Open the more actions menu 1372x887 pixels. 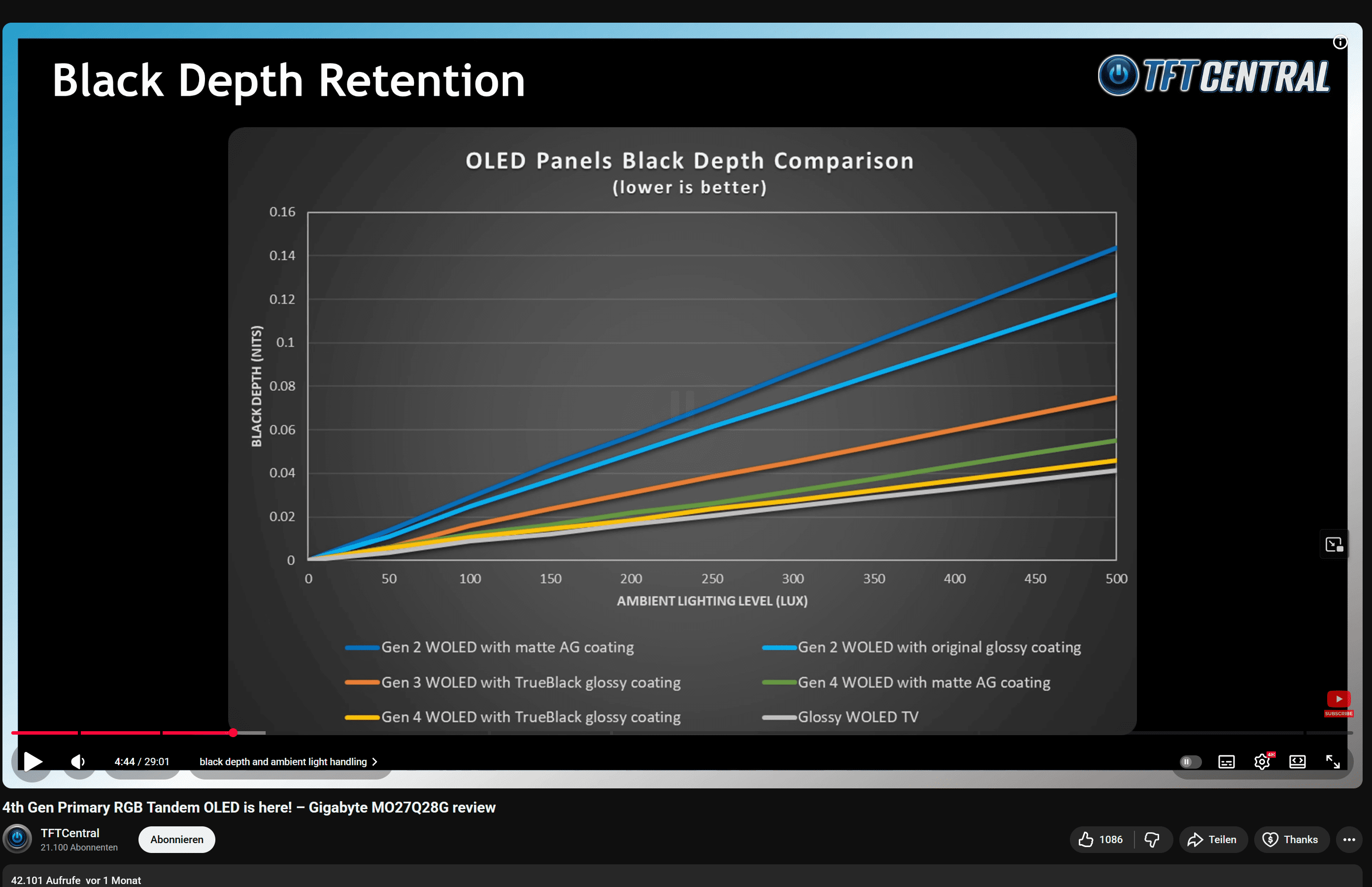(x=1349, y=839)
